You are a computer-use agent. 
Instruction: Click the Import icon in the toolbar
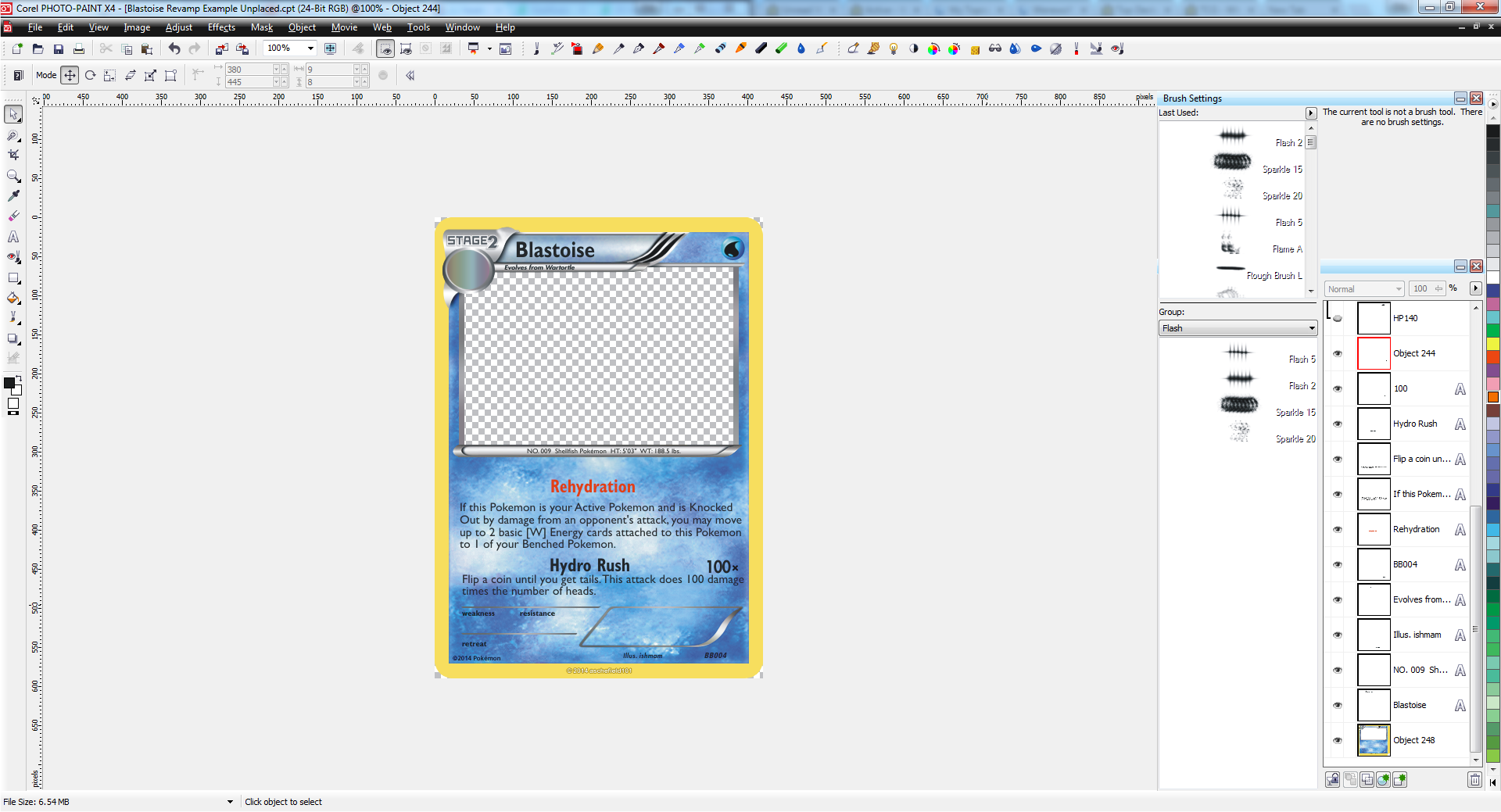[x=222, y=48]
